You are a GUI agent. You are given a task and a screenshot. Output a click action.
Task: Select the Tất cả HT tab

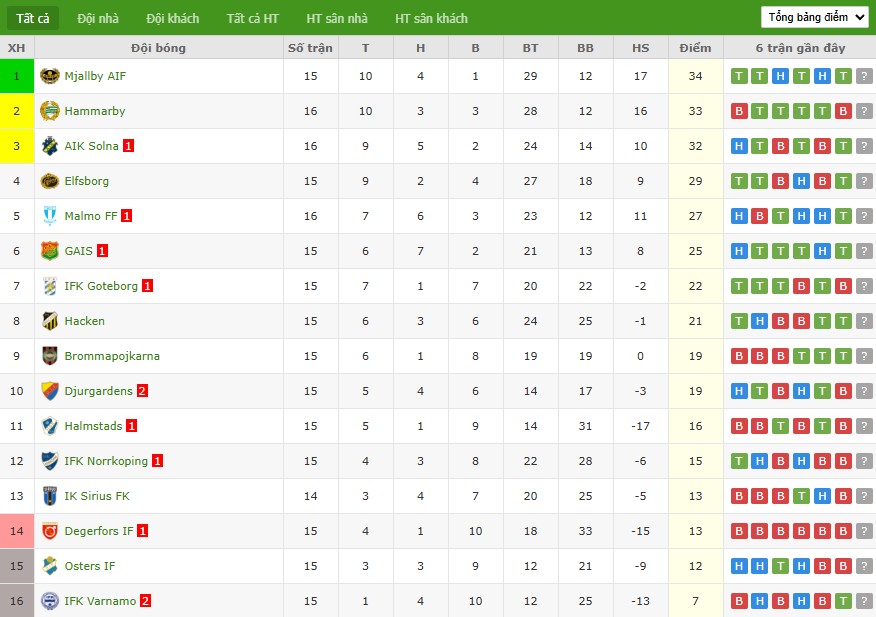253,18
